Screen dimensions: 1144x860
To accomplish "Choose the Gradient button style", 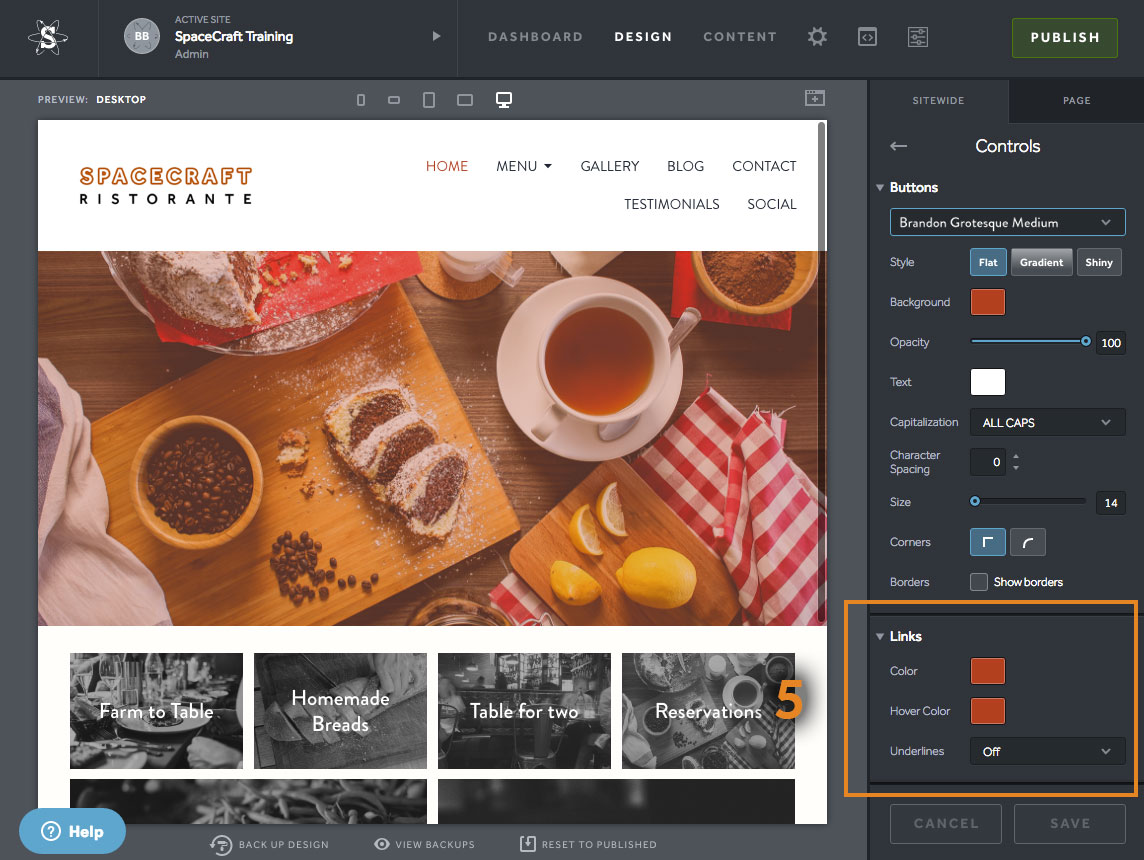I will click(x=1041, y=263).
